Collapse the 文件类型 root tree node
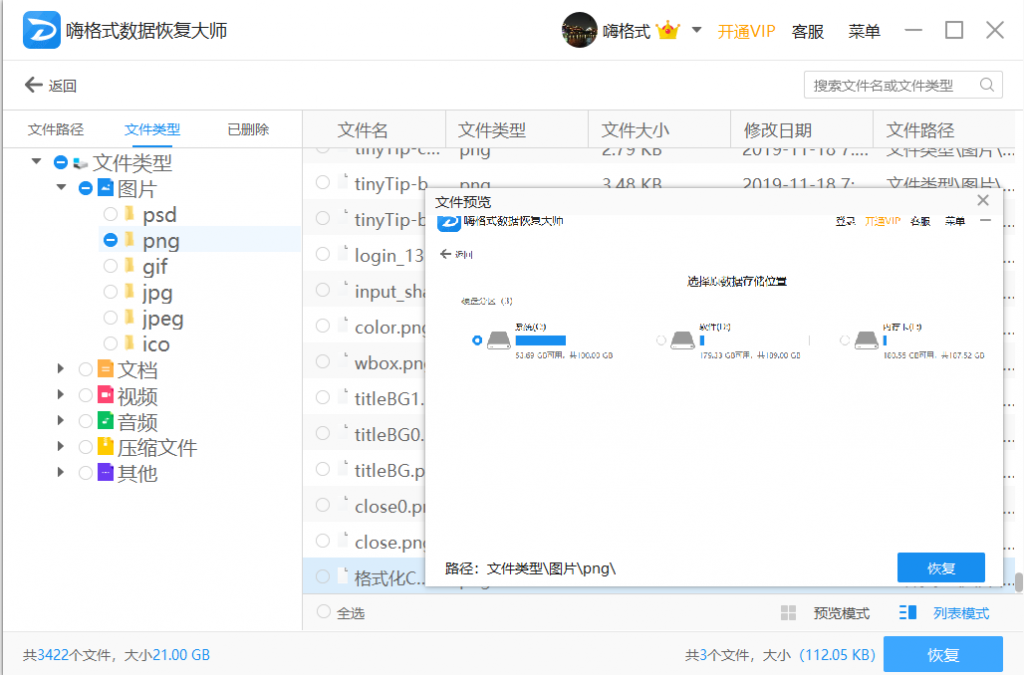This screenshot has height=675, width=1024. (x=37, y=161)
